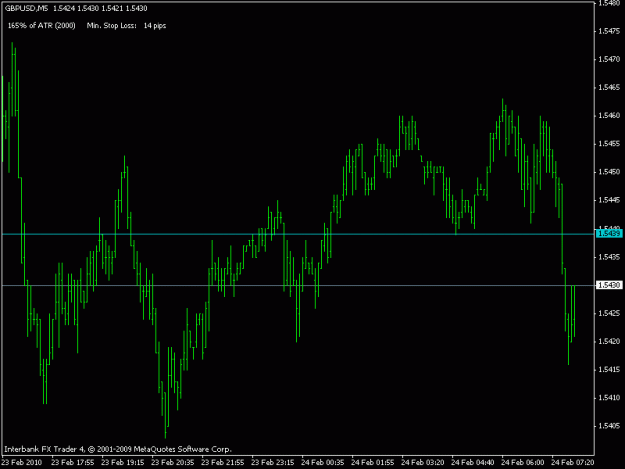Click the GBPUSD,M5 symbol label

pos(26,8)
